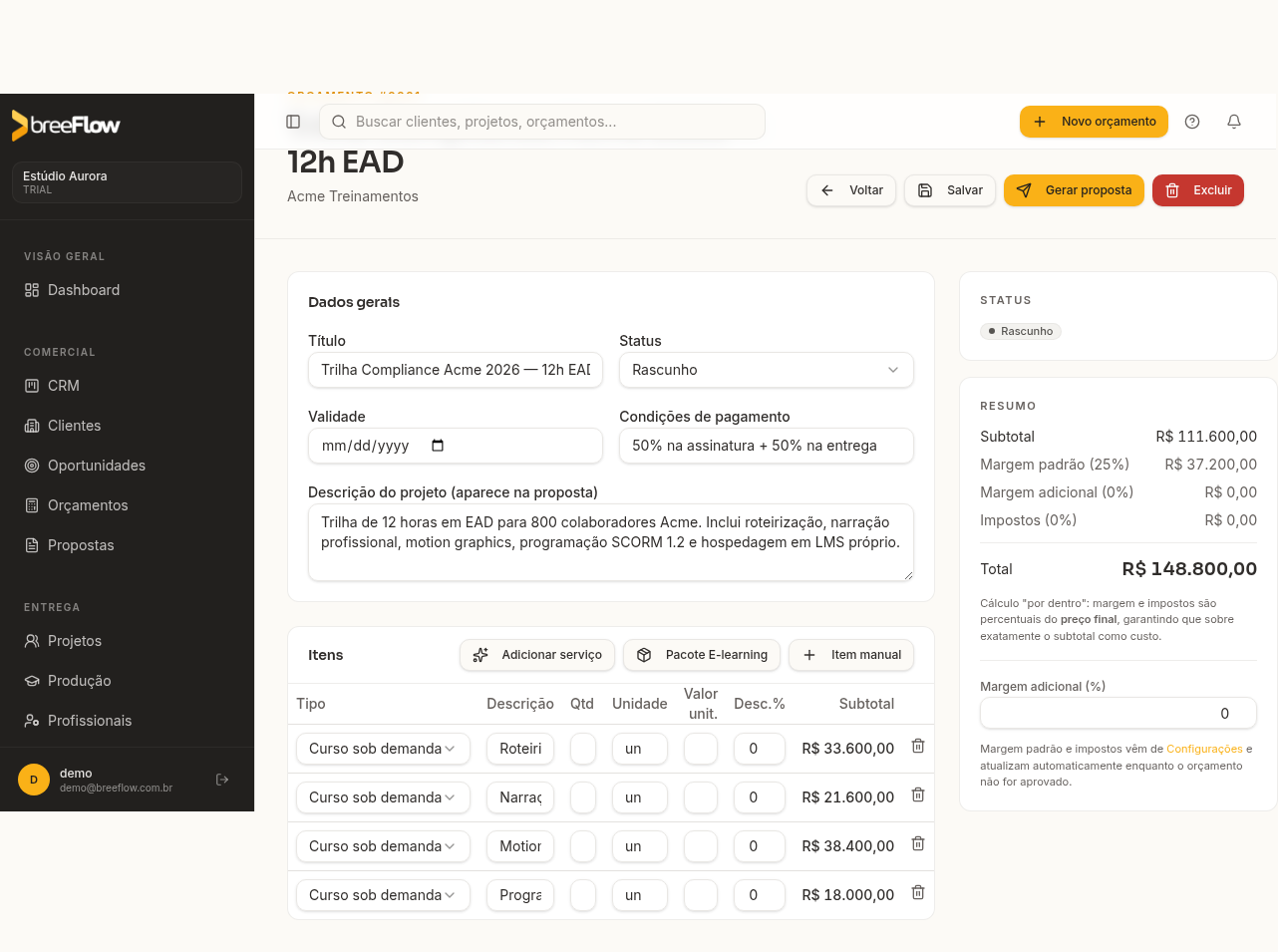Click the Validade date field
1278x952 pixels.
coord(456,446)
